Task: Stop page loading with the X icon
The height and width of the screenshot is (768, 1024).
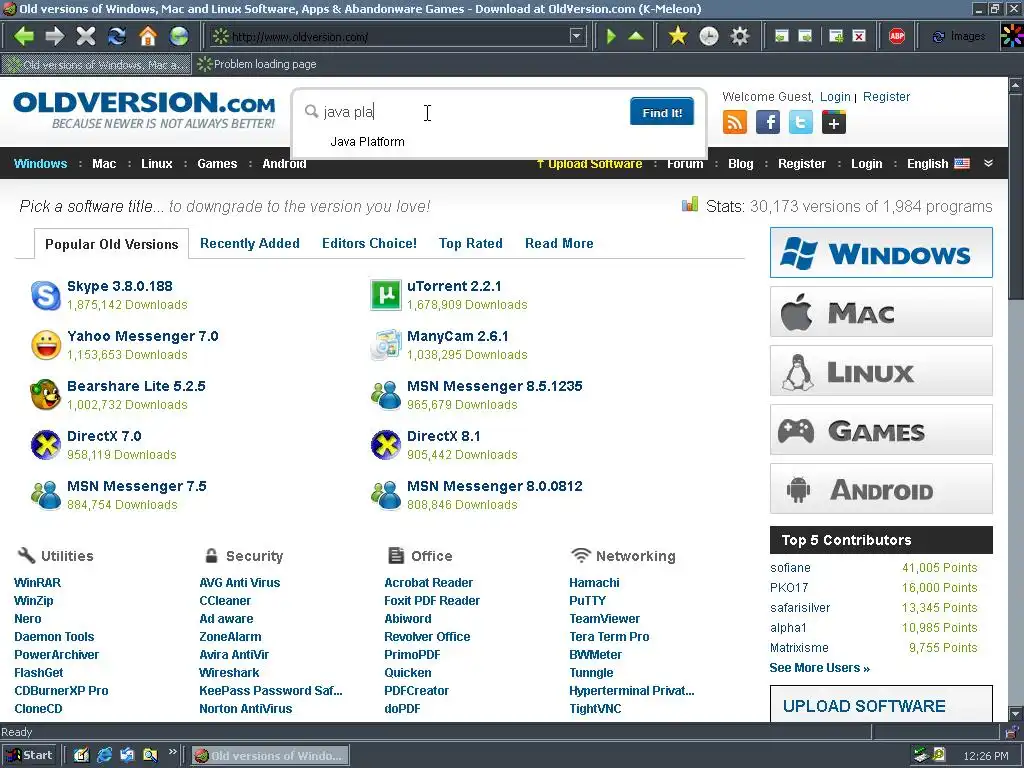Action: pos(86,36)
